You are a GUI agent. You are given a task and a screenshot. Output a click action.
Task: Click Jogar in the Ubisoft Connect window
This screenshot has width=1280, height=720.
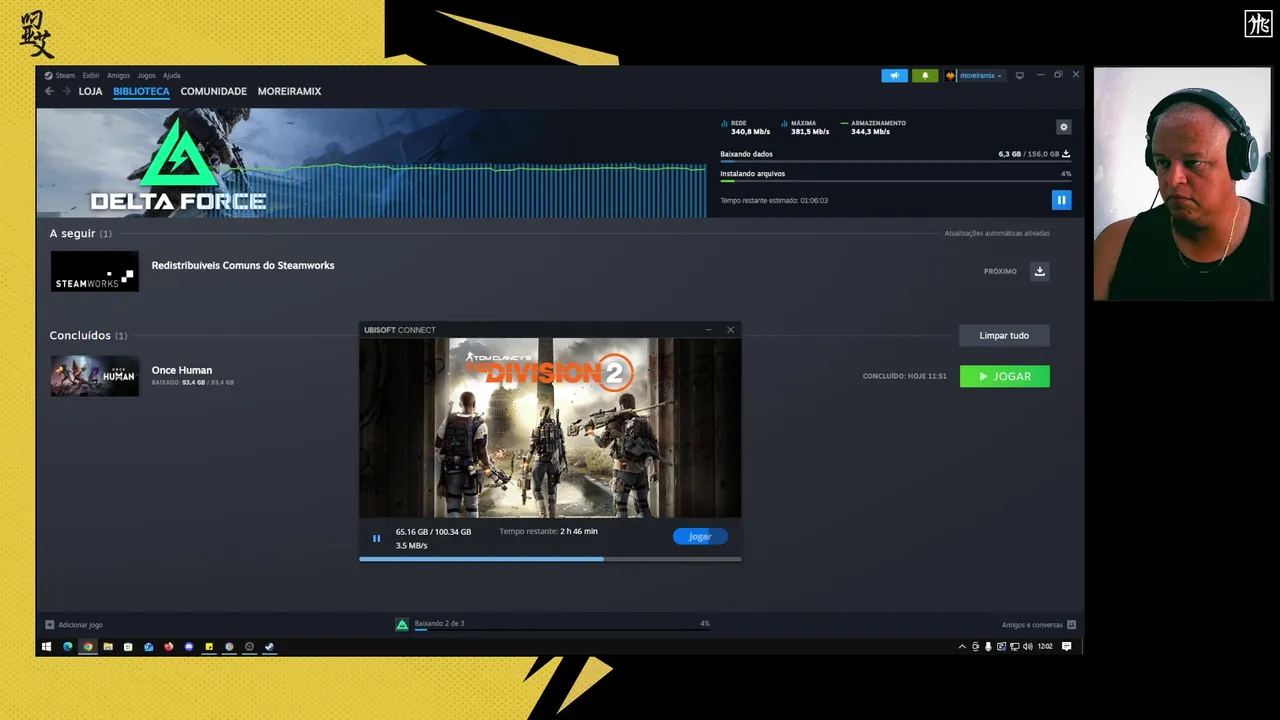click(700, 537)
